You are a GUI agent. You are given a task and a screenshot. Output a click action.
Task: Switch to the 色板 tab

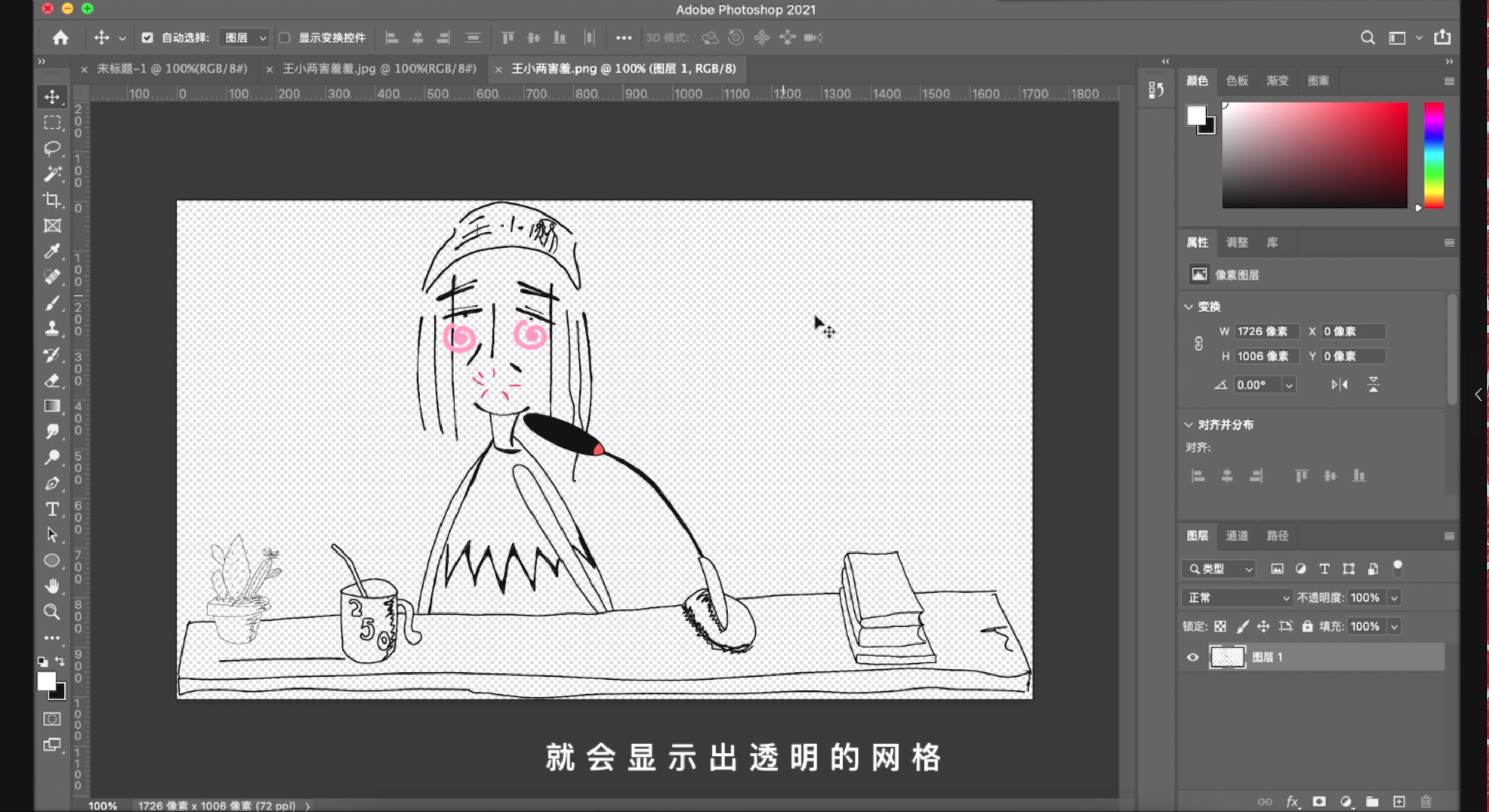tap(1236, 81)
